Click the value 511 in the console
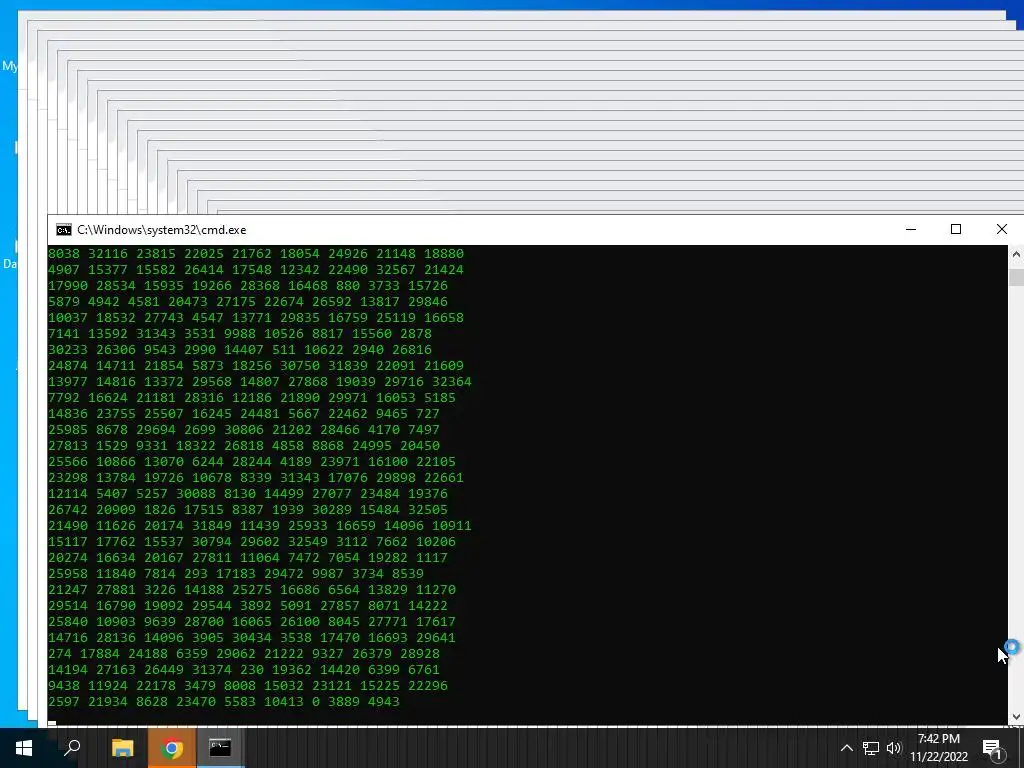Screen dimensions: 1024x768 click(x=283, y=349)
